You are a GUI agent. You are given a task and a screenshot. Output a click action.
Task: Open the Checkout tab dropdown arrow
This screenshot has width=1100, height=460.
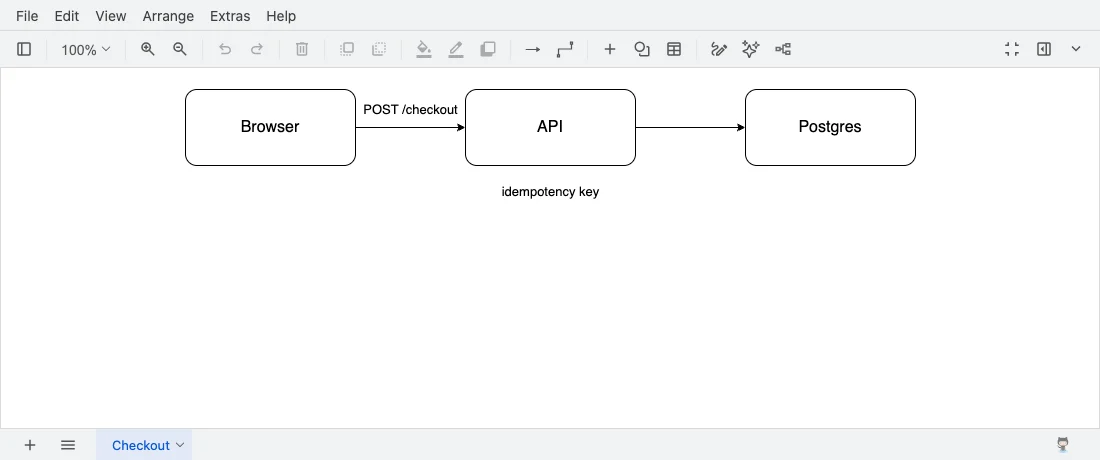click(180, 445)
